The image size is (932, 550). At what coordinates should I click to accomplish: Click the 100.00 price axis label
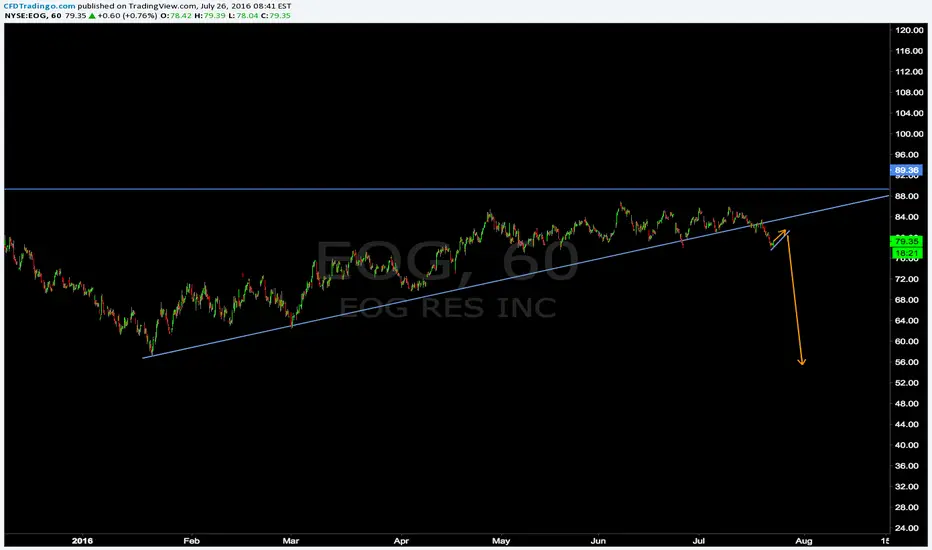pos(909,134)
